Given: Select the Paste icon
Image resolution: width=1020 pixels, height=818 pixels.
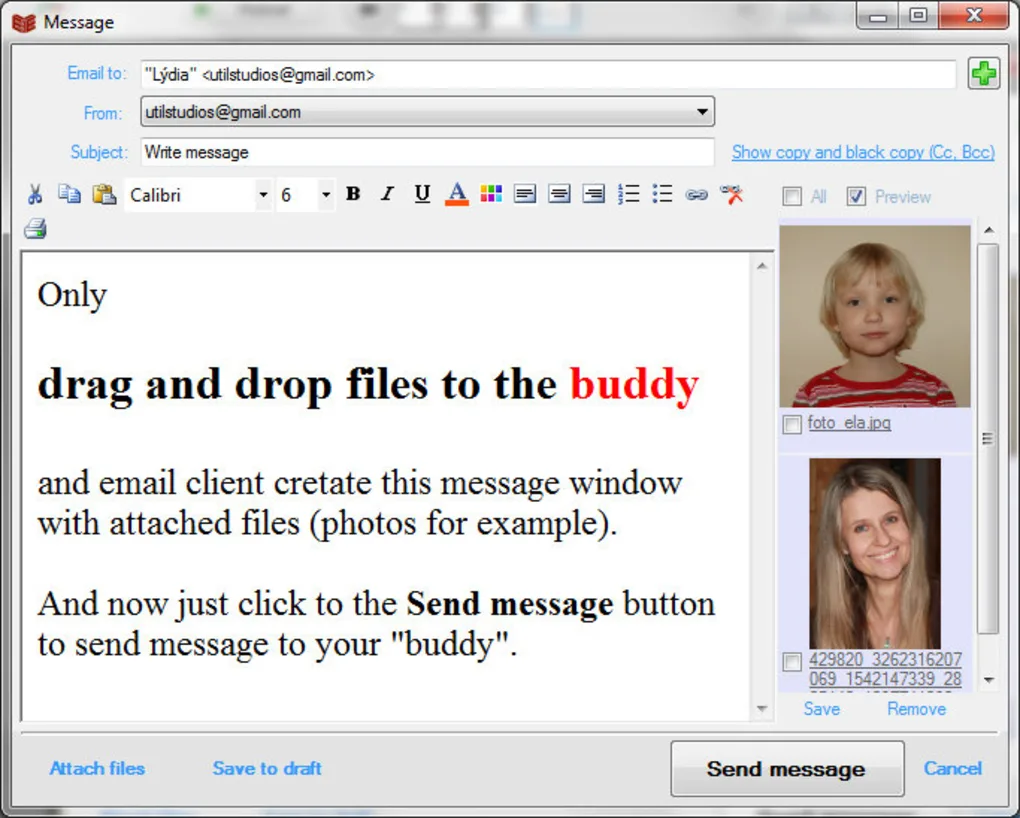Looking at the screenshot, I should [105, 195].
